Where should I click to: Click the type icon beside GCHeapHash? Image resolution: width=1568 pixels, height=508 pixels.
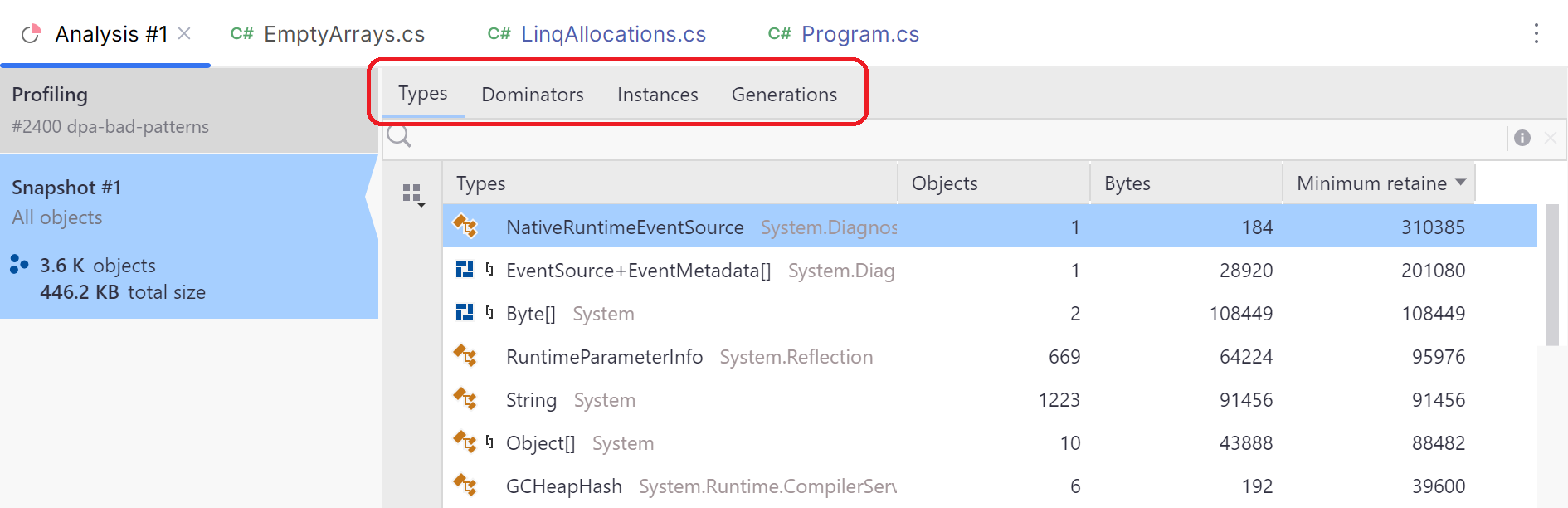[465, 486]
